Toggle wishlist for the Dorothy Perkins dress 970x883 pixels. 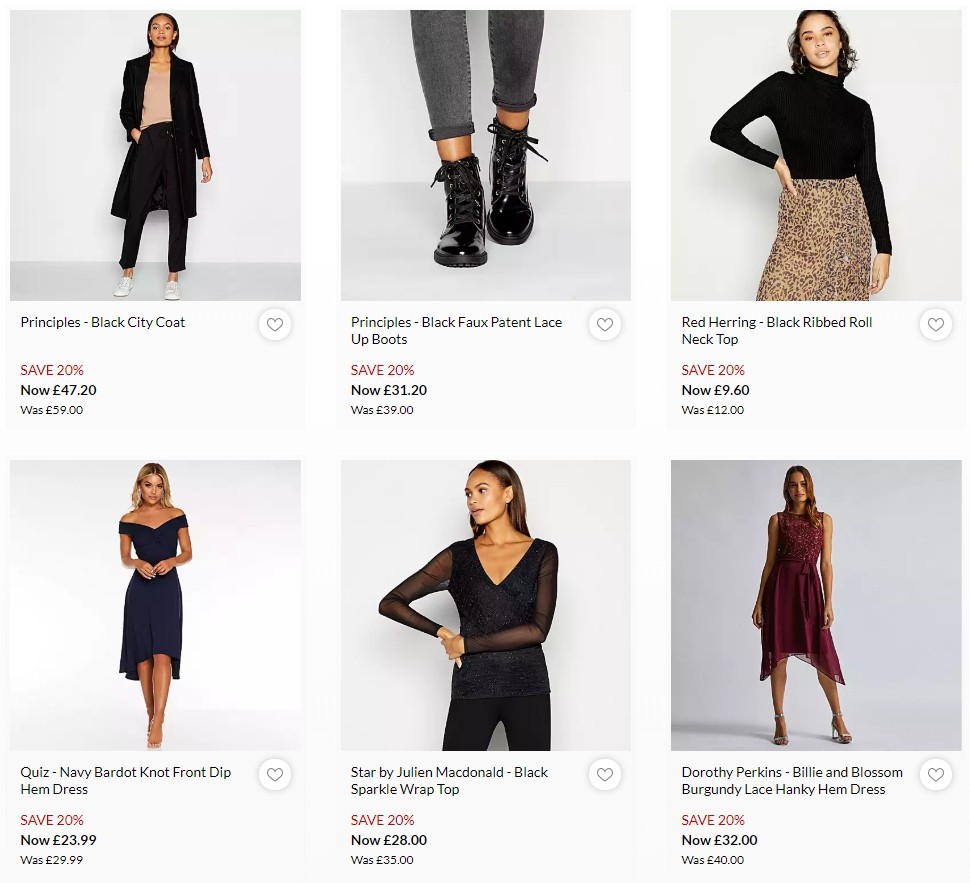pos(935,775)
